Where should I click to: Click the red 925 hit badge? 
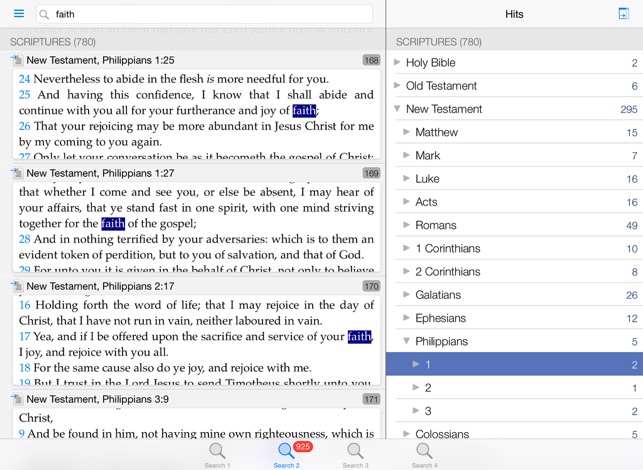(303, 447)
